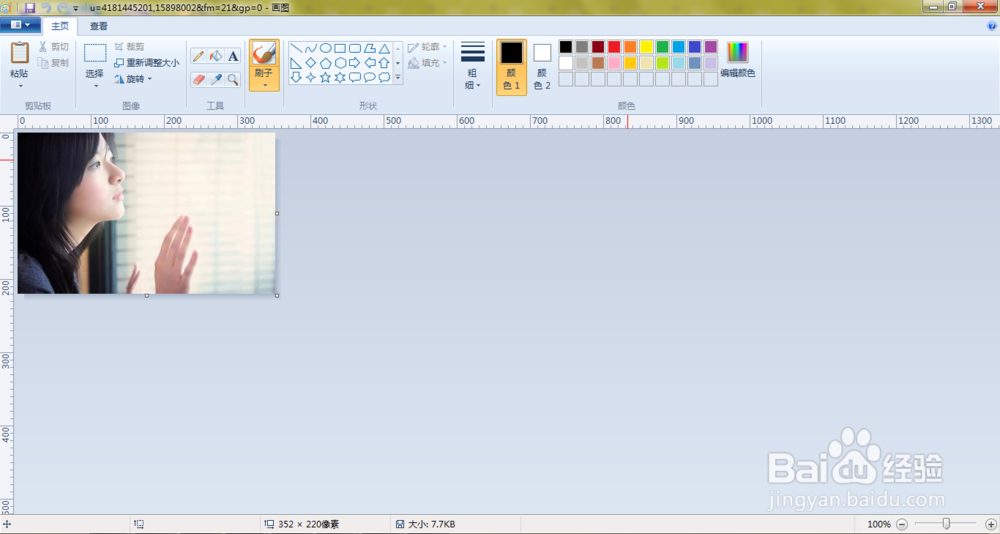Open Customize Quick Access Toolbar dropdown

[x=76, y=8]
